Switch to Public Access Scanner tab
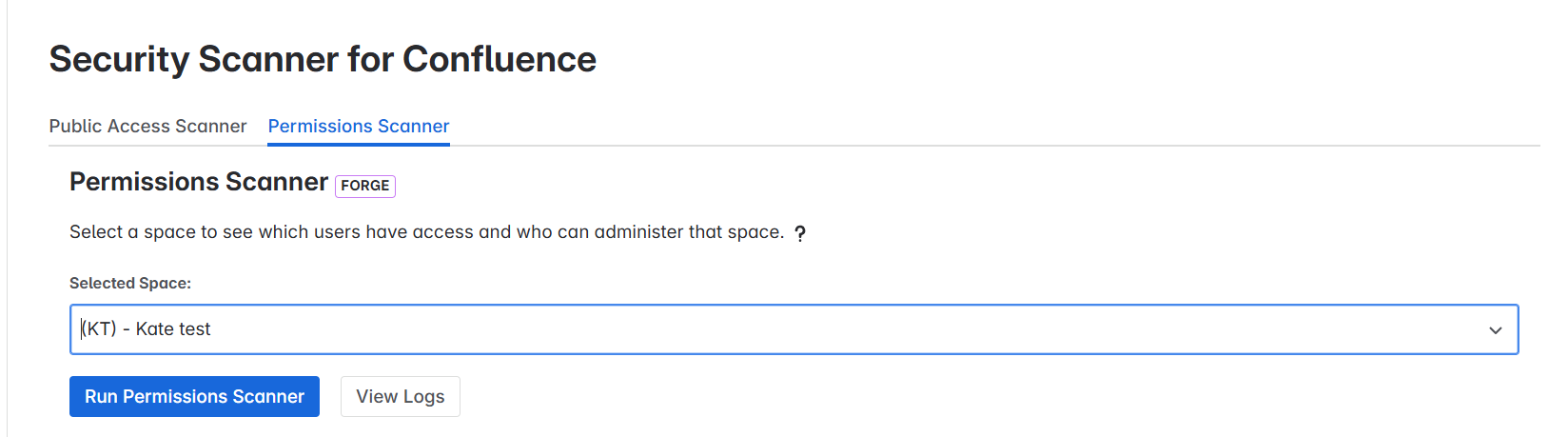This screenshot has height=437, width=1568. tap(147, 126)
